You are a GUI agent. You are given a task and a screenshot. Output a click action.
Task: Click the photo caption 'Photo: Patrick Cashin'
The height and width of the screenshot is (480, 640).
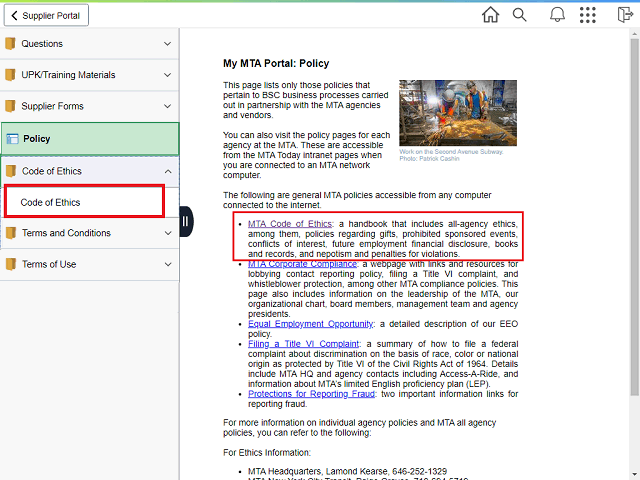429,158
